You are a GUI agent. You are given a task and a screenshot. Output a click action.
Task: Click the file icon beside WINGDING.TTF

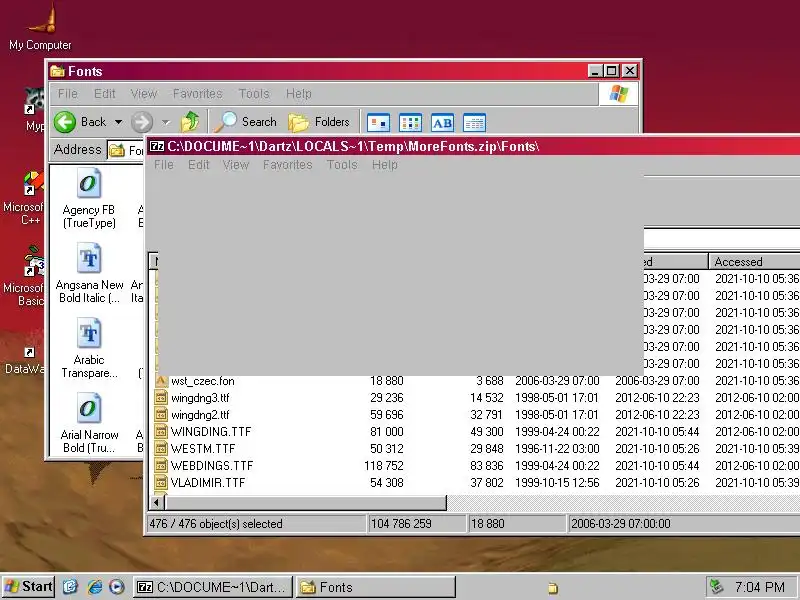[161, 432]
